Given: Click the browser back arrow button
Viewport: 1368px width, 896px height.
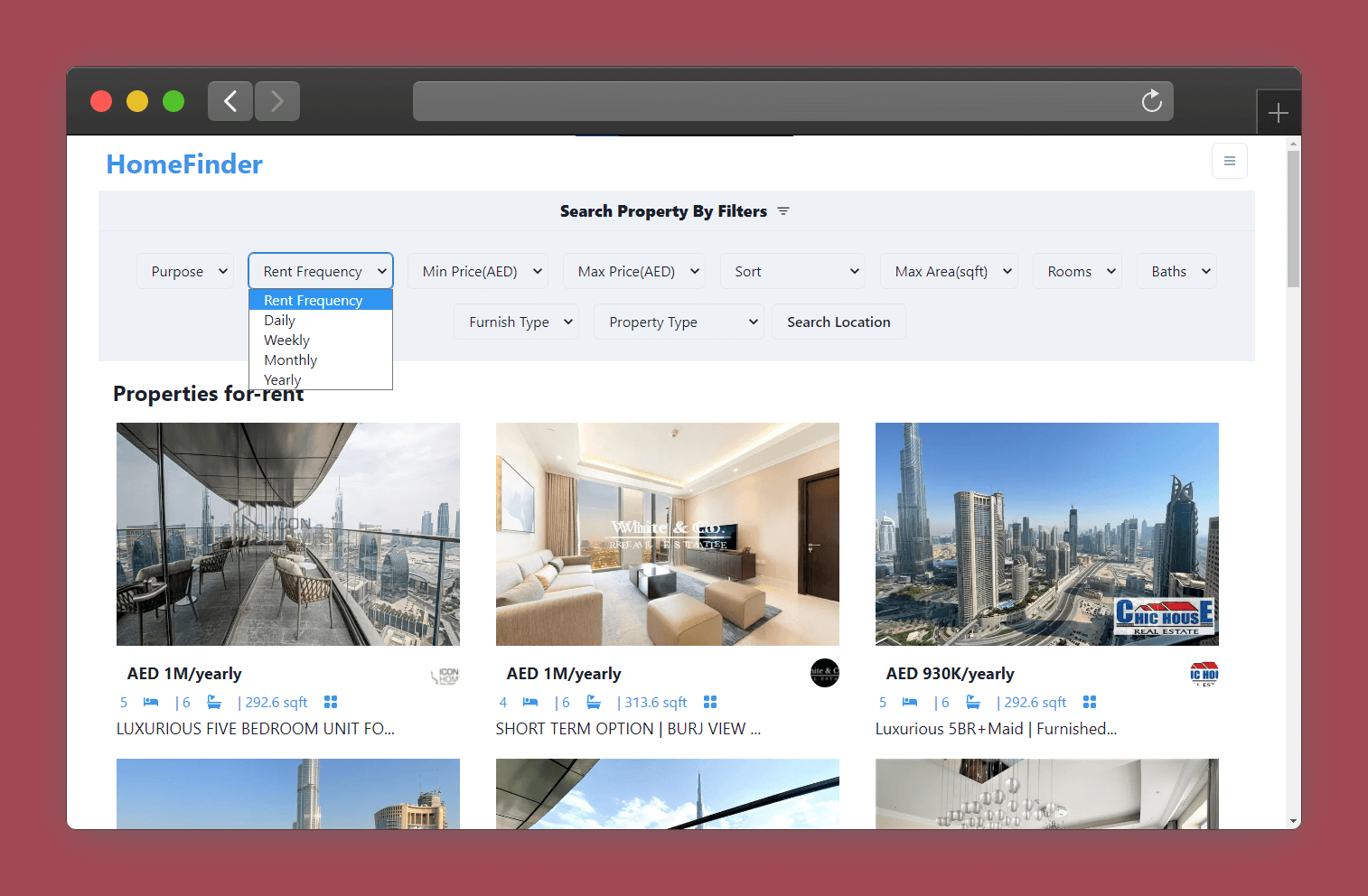Looking at the screenshot, I should (230, 101).
